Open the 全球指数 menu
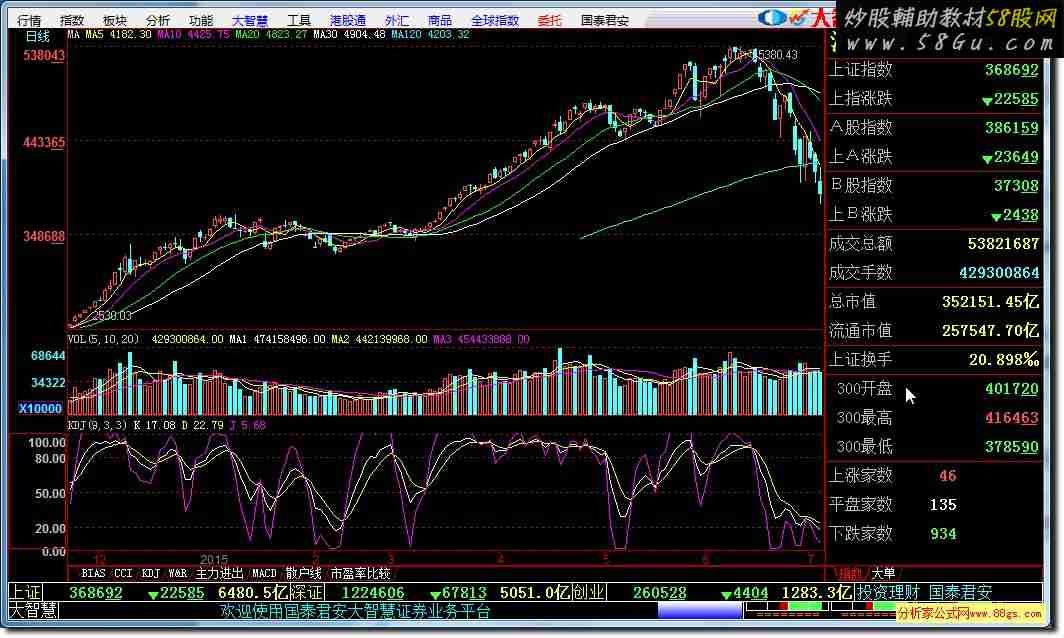1064x638 pixels. click(495, 20)
